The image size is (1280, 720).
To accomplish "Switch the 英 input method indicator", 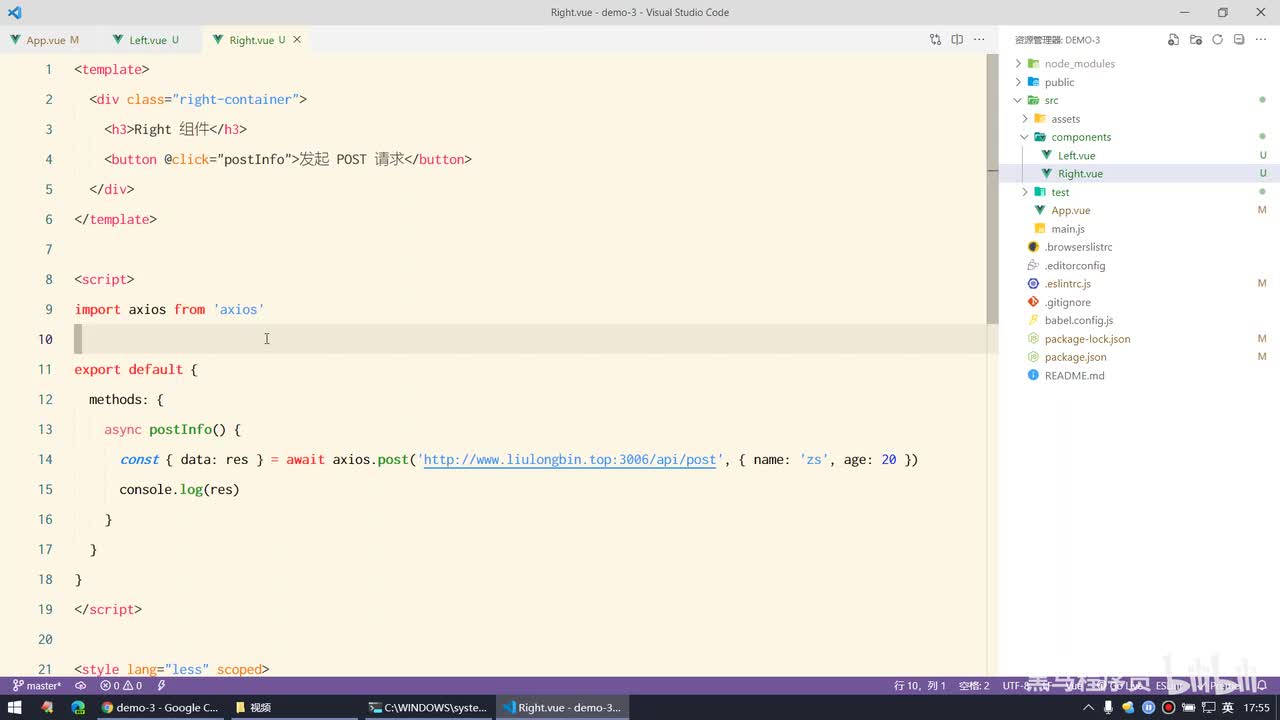I will (1228, 707).
